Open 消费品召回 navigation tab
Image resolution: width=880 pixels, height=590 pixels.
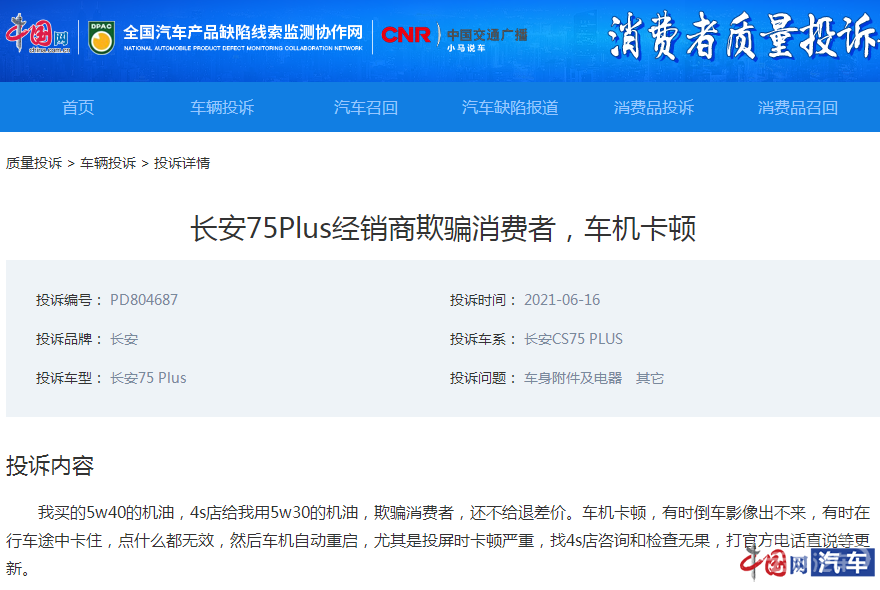798,107
